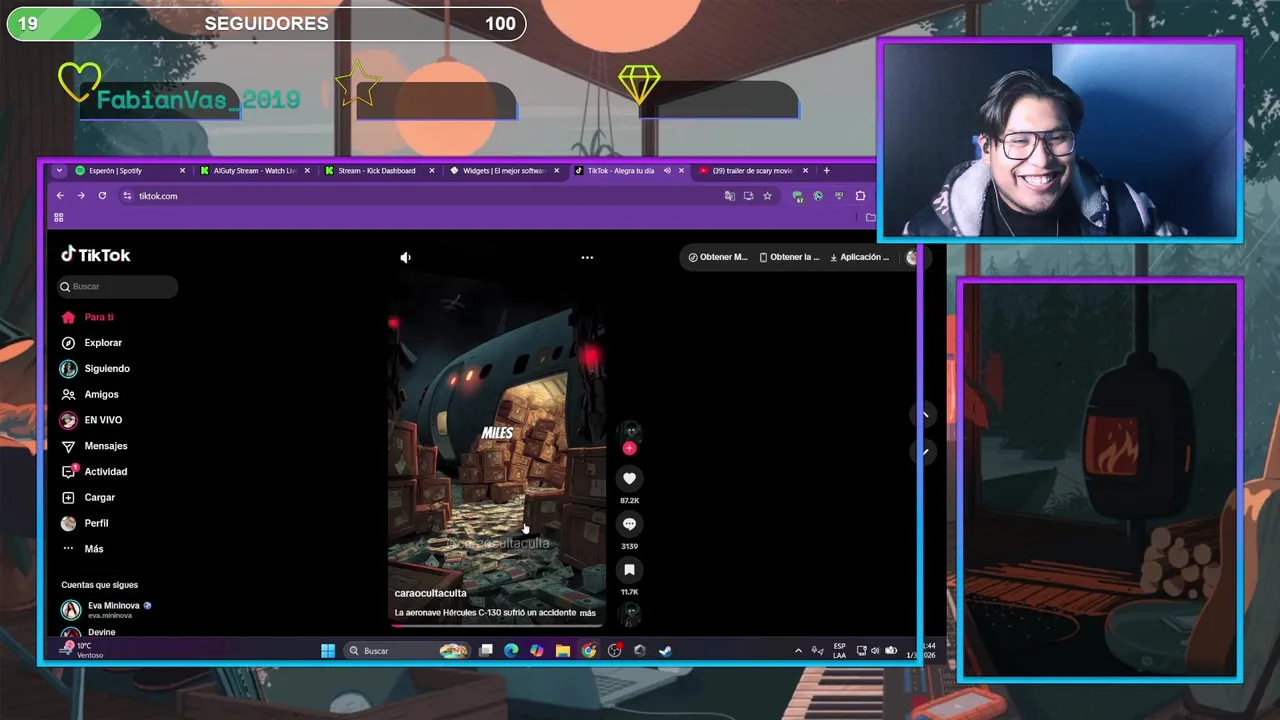Open a new browser tab

pyautogui.click(x=826, y=171)
